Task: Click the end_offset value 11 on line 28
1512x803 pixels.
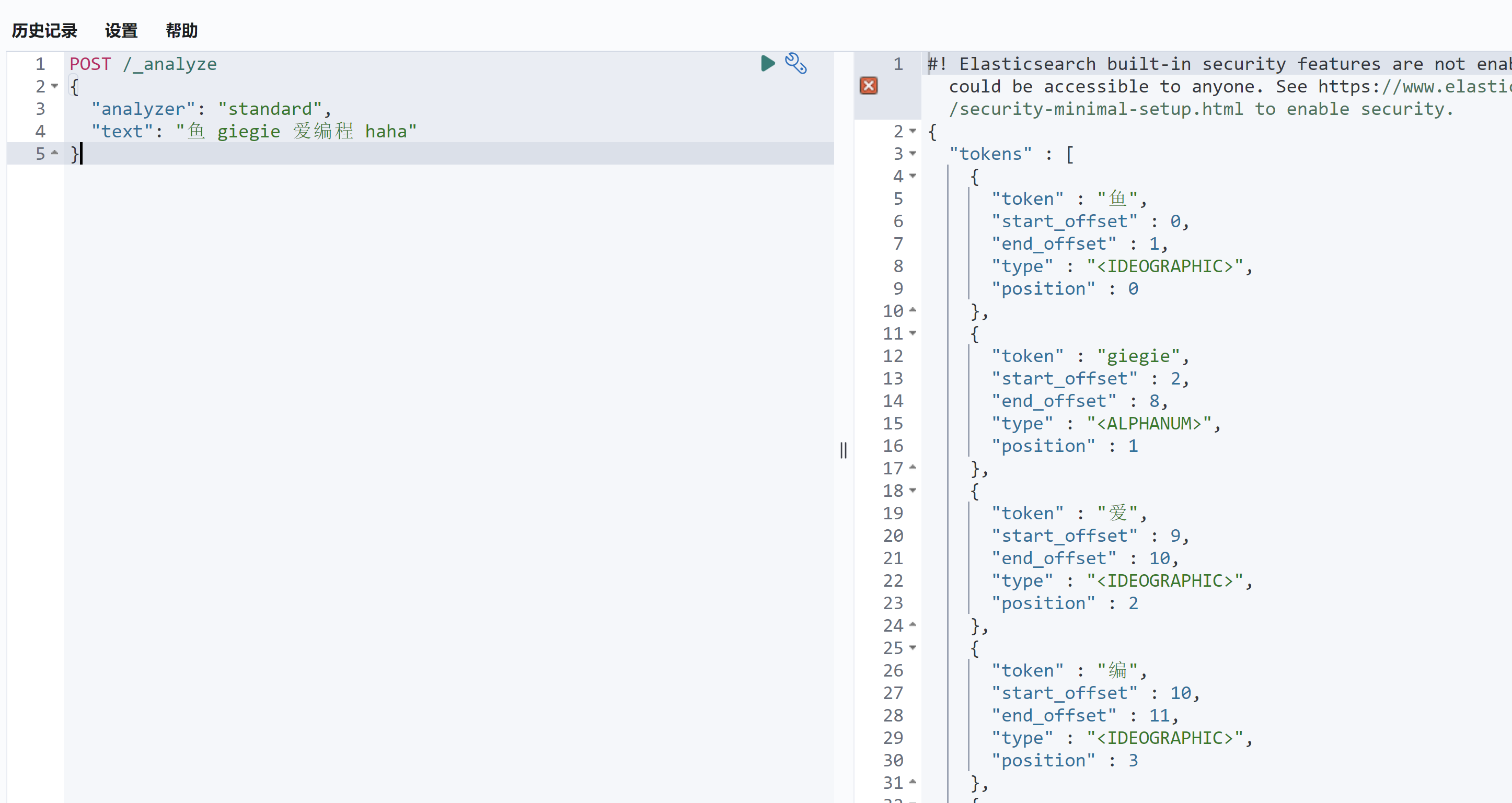Action: pyautogui.click(x=1160, y=716)
